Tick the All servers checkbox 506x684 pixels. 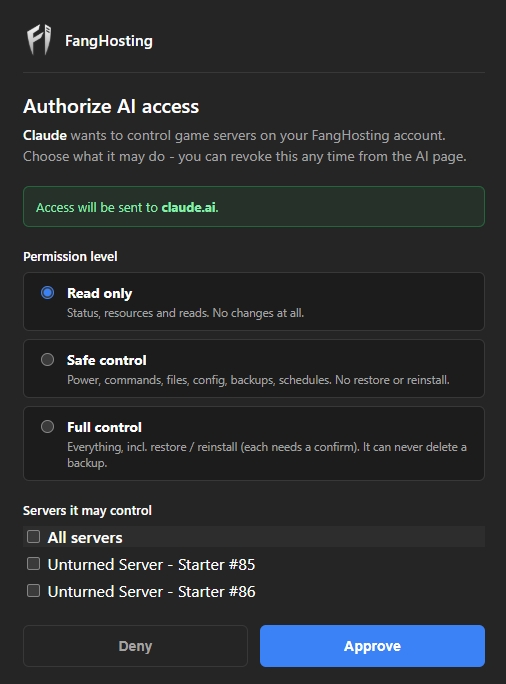click(x=34, y=537)
